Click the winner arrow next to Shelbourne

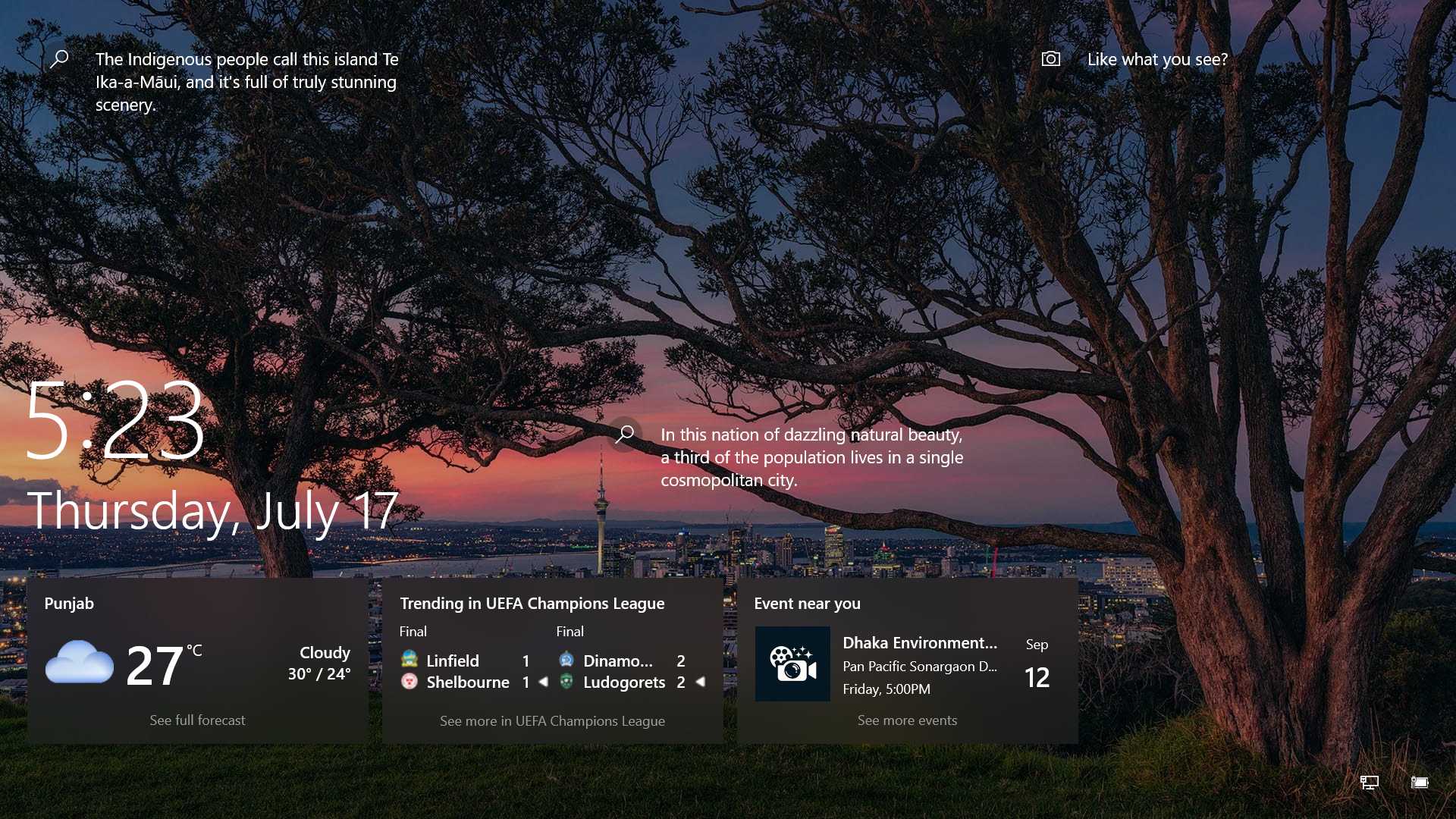(x=543, y=682)
